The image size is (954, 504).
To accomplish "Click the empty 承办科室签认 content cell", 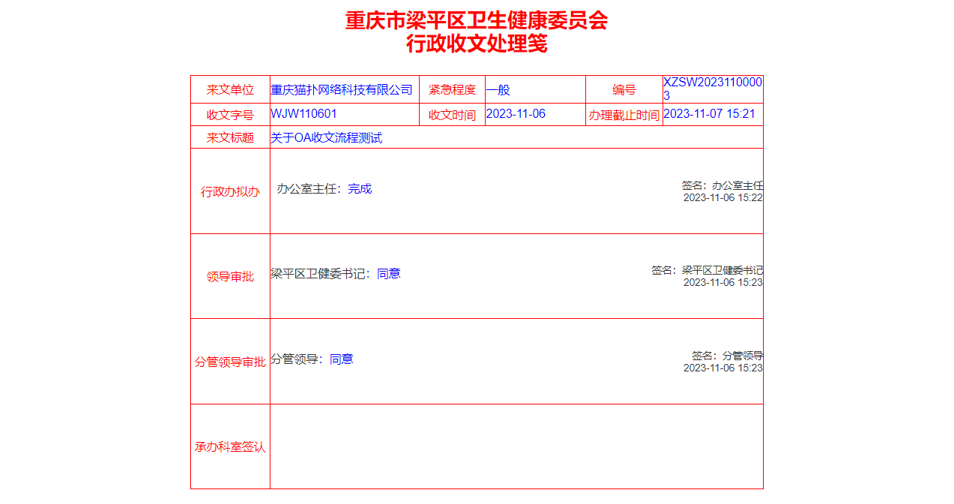I will coord(517,446).
